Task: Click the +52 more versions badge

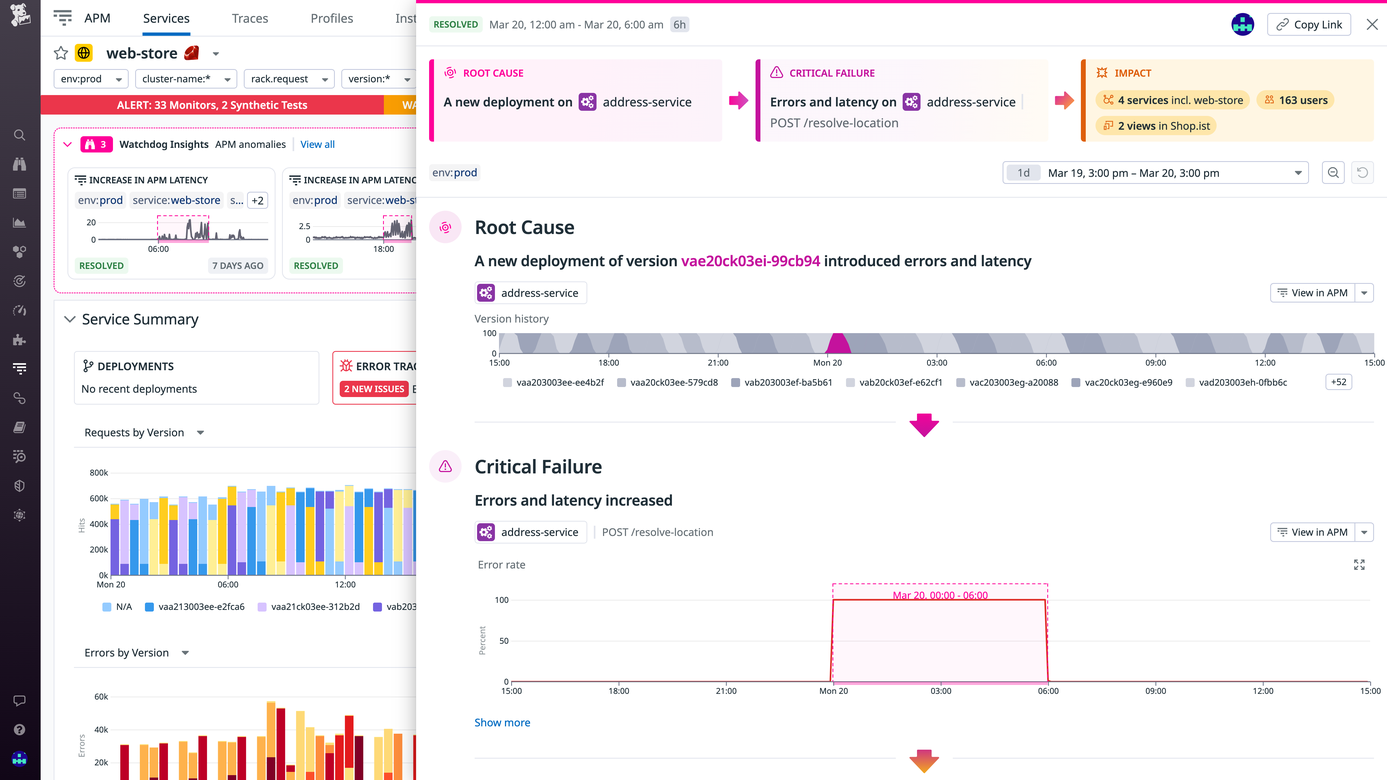Action: (x=1338, y=382)
